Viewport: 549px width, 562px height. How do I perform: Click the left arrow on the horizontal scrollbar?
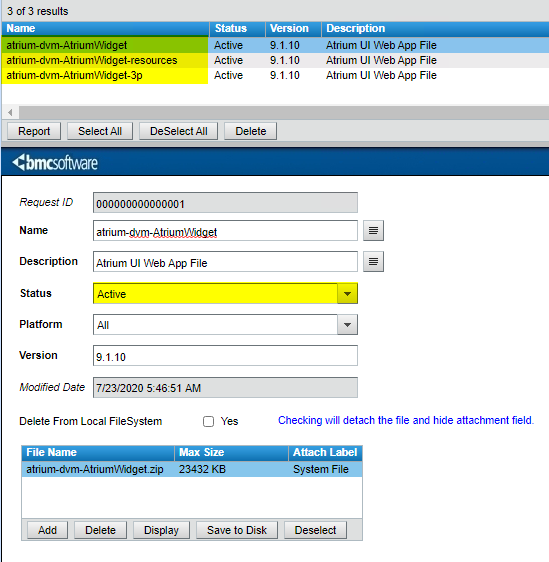(10, 113)
